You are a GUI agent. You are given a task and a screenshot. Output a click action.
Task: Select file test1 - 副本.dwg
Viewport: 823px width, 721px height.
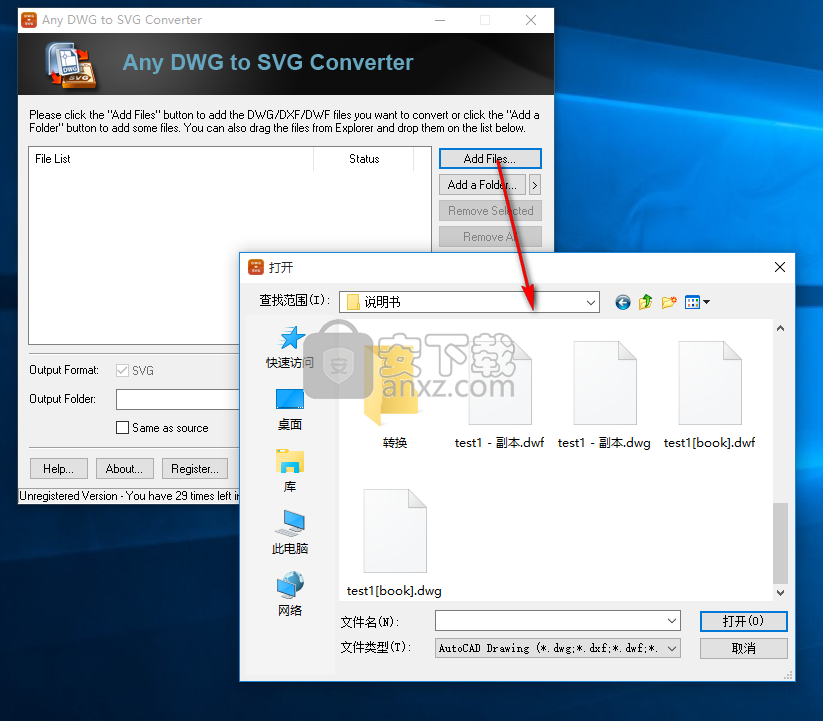[604, 394]
